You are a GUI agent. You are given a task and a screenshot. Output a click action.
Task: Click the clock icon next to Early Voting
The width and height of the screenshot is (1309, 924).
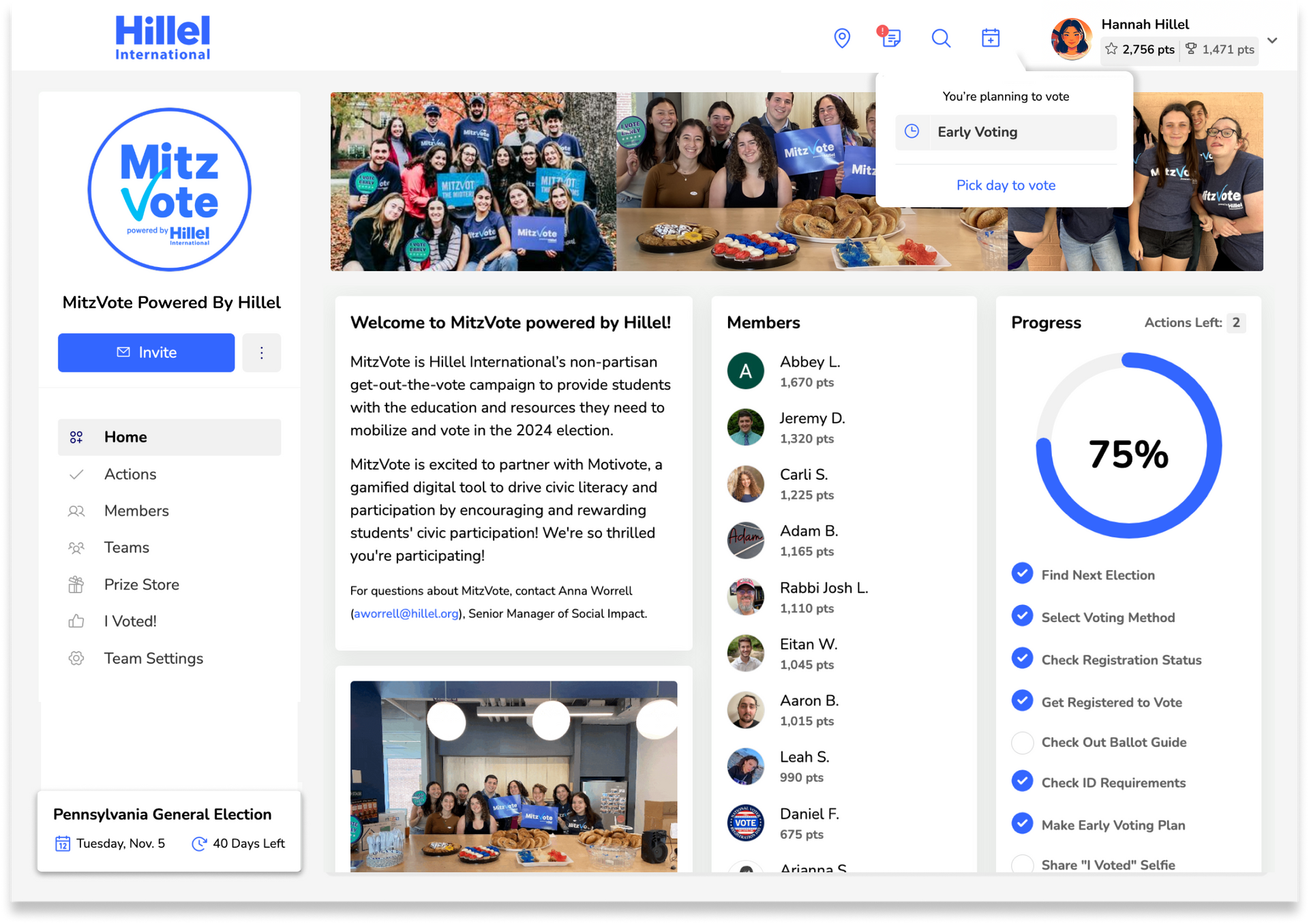[912, 132]
